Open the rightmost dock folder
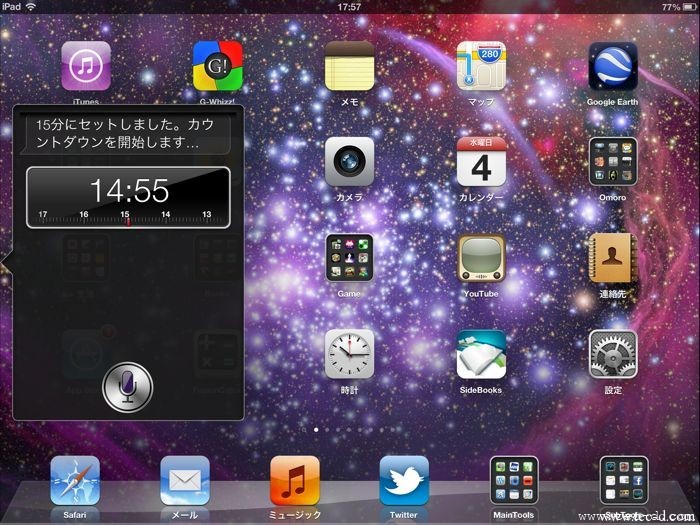The width and height of the screenshot is (700, 525). pyautogui.click(x=624, y=480)
